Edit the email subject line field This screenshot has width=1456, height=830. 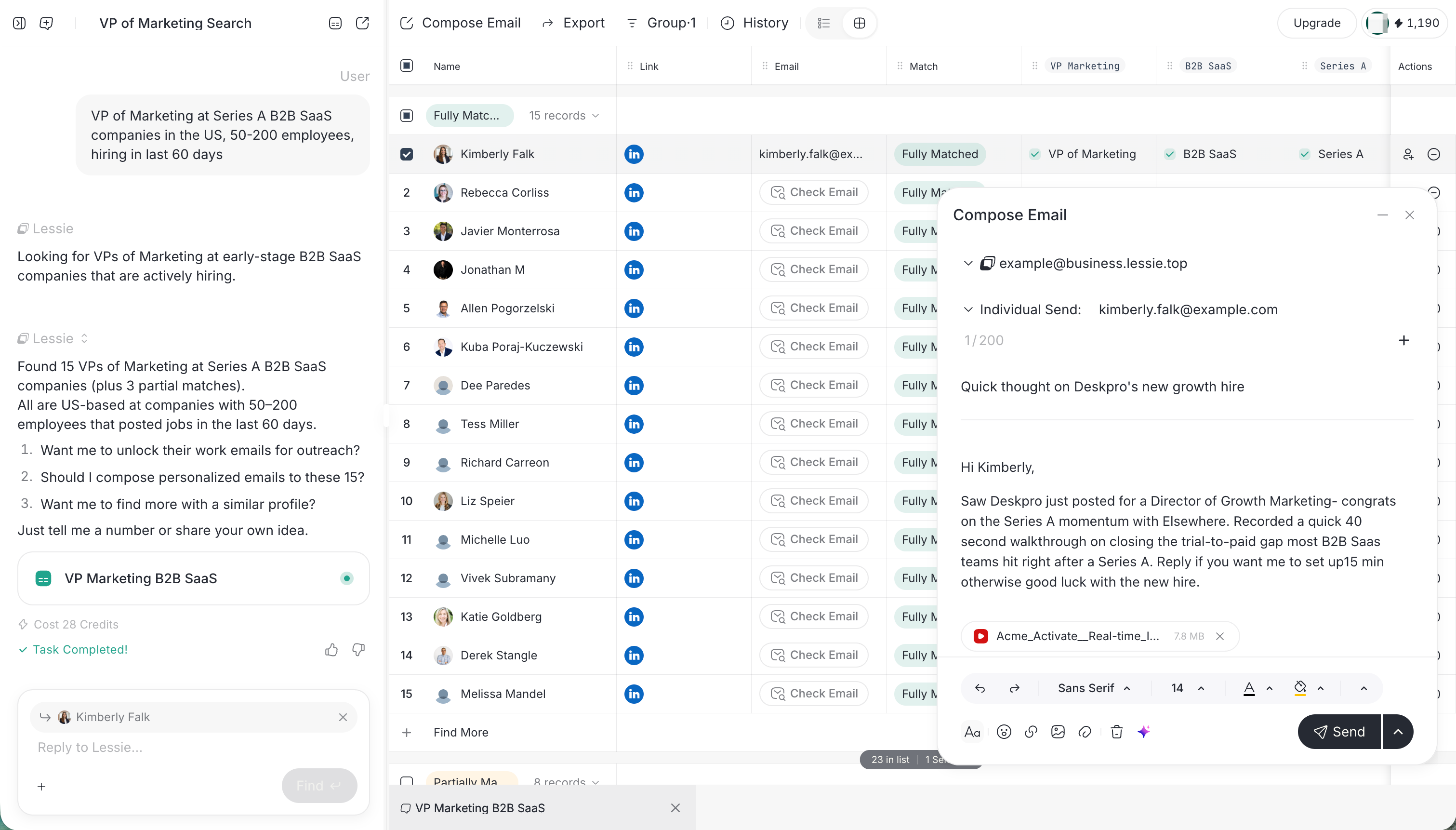click(1187, 387)
